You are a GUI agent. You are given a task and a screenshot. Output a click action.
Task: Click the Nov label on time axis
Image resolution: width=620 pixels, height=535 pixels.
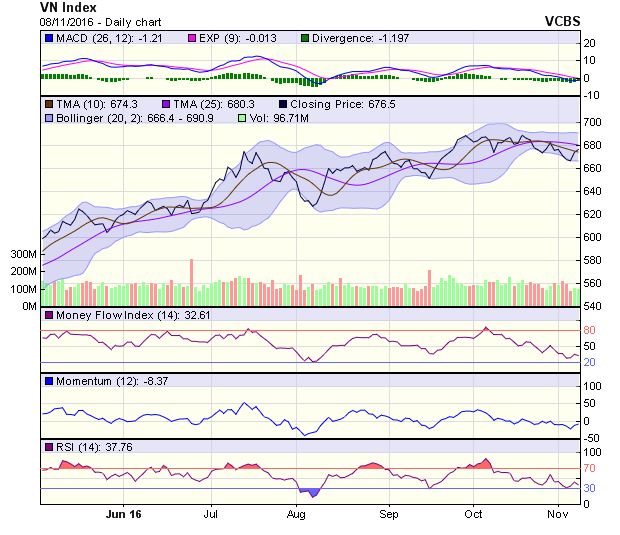coord(557,514)
